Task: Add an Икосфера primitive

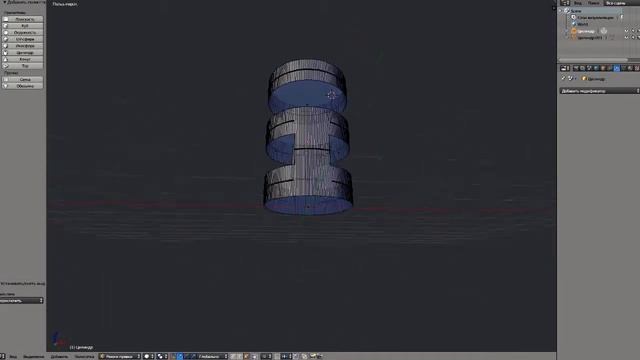Action: tap(22, 46)
